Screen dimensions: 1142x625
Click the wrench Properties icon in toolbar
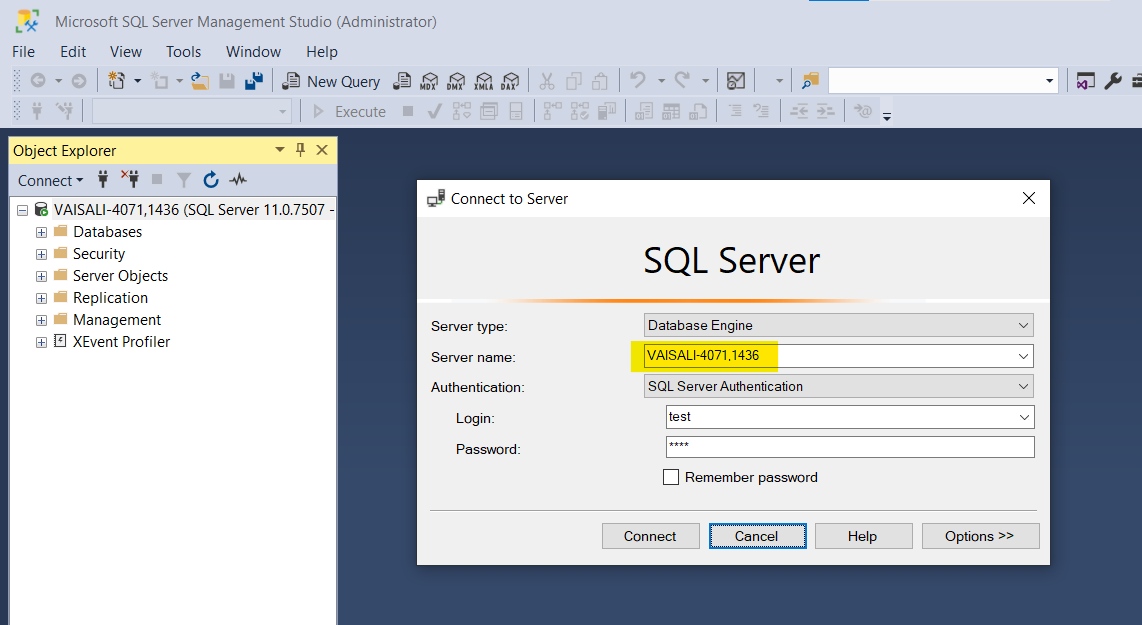[1112, 81]
